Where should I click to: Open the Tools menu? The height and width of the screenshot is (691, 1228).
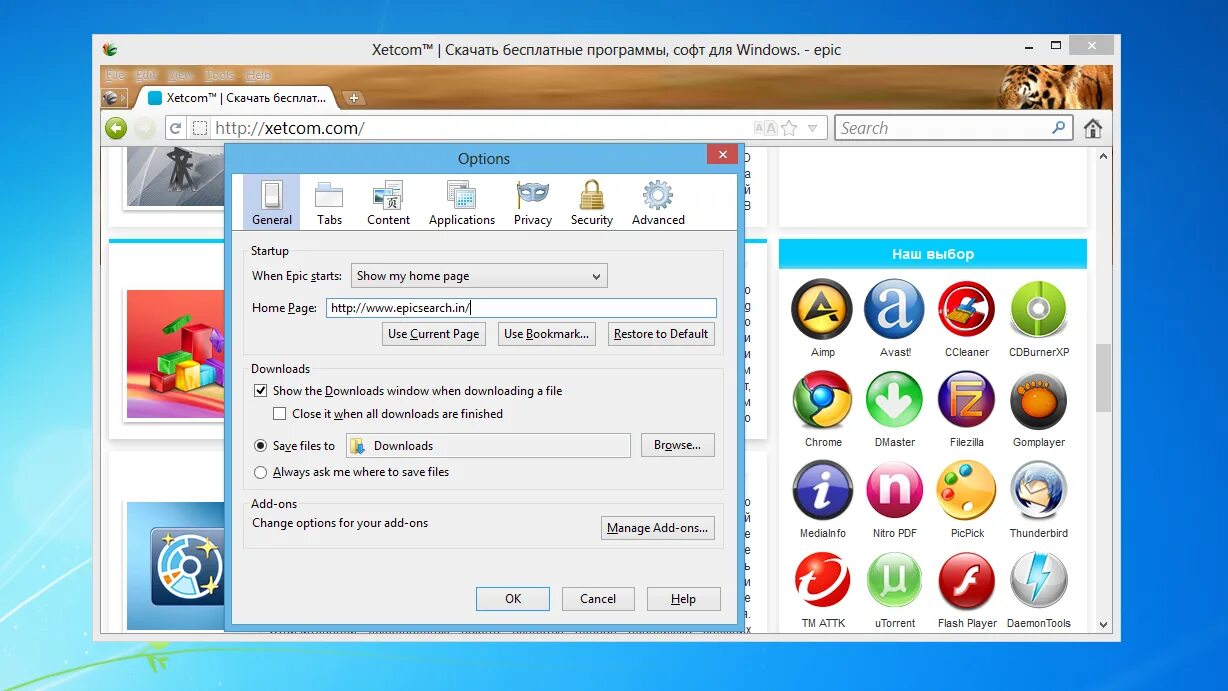(220, 76)
